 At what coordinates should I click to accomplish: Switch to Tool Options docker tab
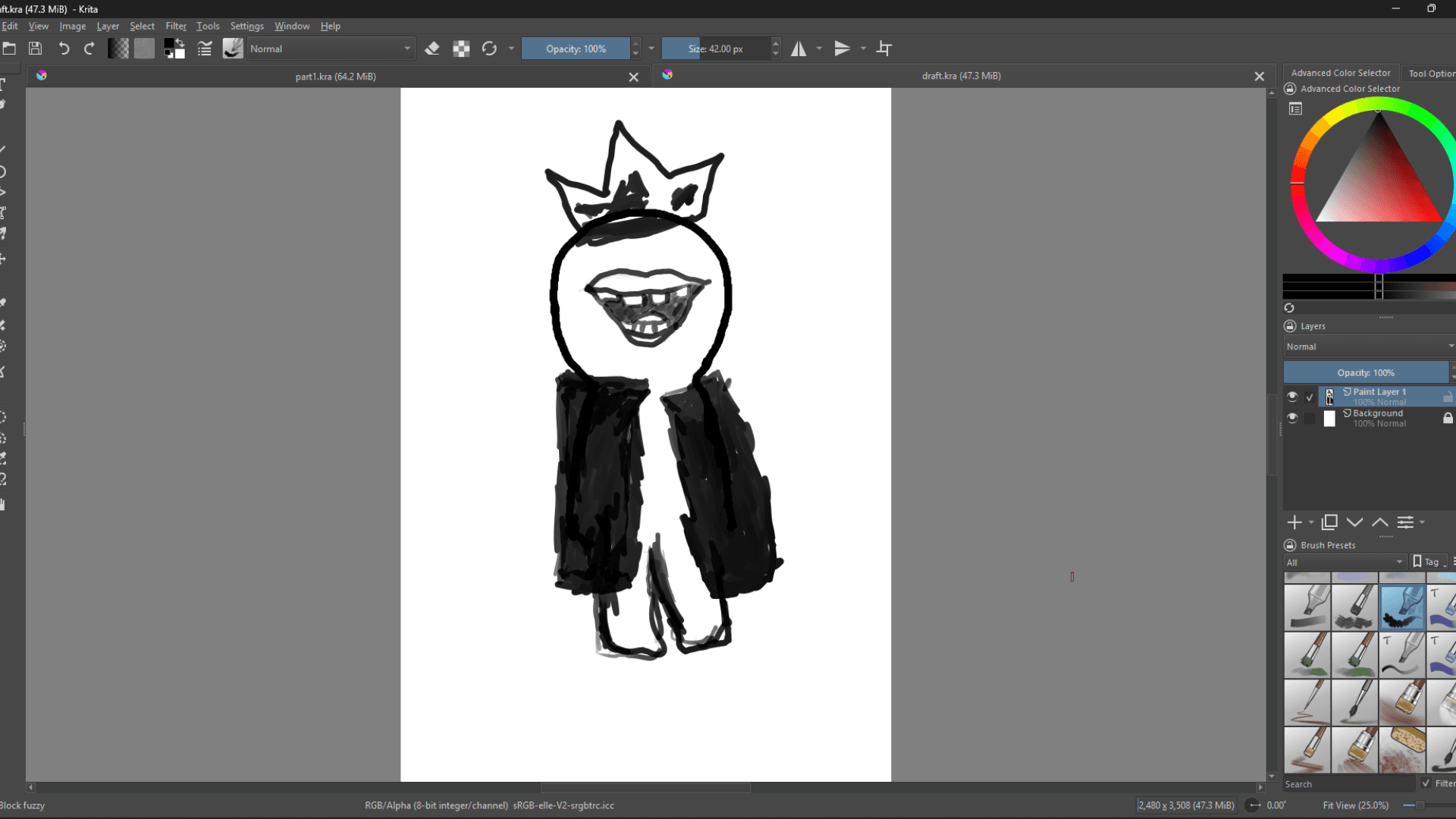tap(1430, 74)
